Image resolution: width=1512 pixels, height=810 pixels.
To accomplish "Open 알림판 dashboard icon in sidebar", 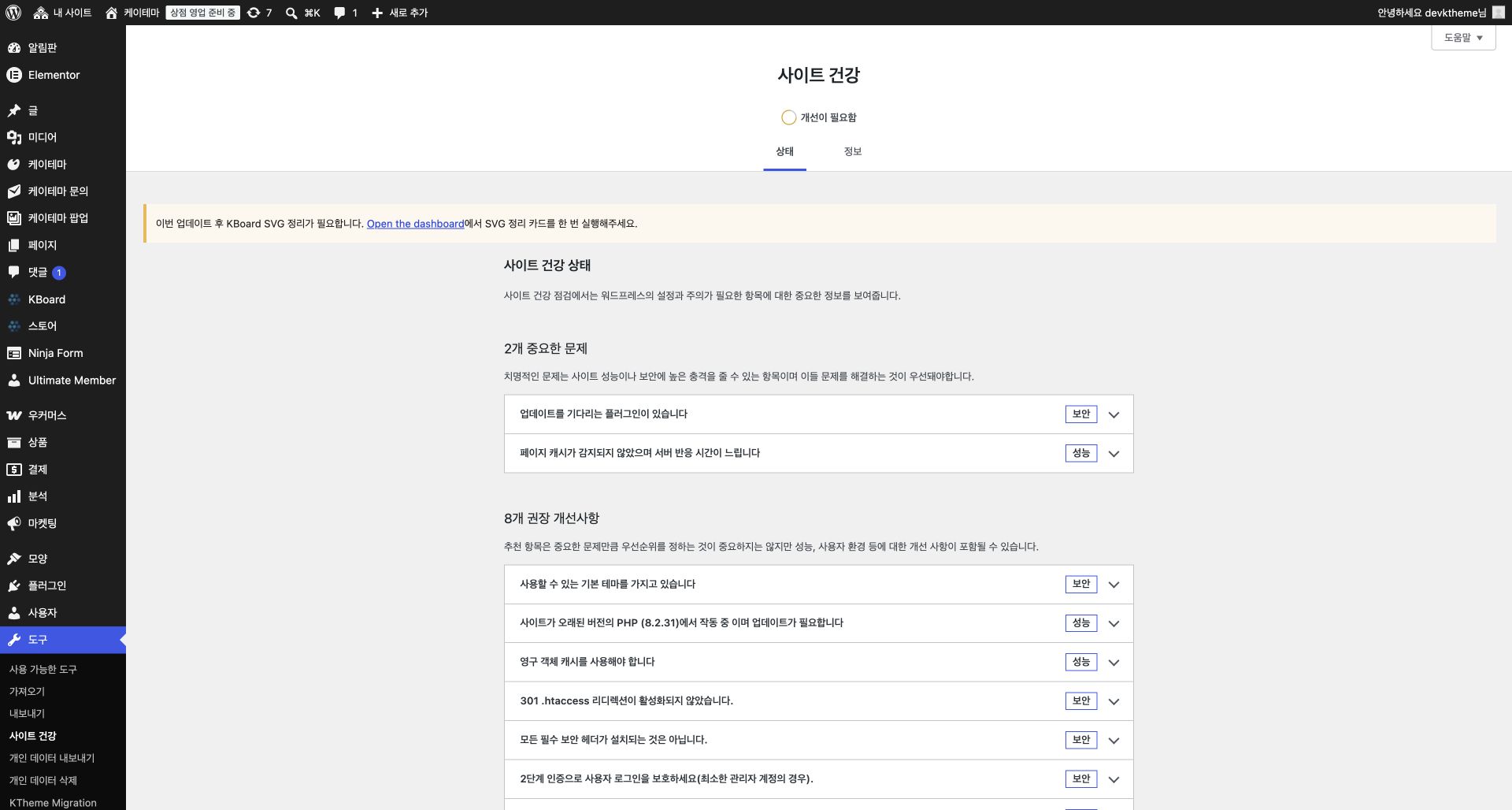I will (x=14, y=48).
